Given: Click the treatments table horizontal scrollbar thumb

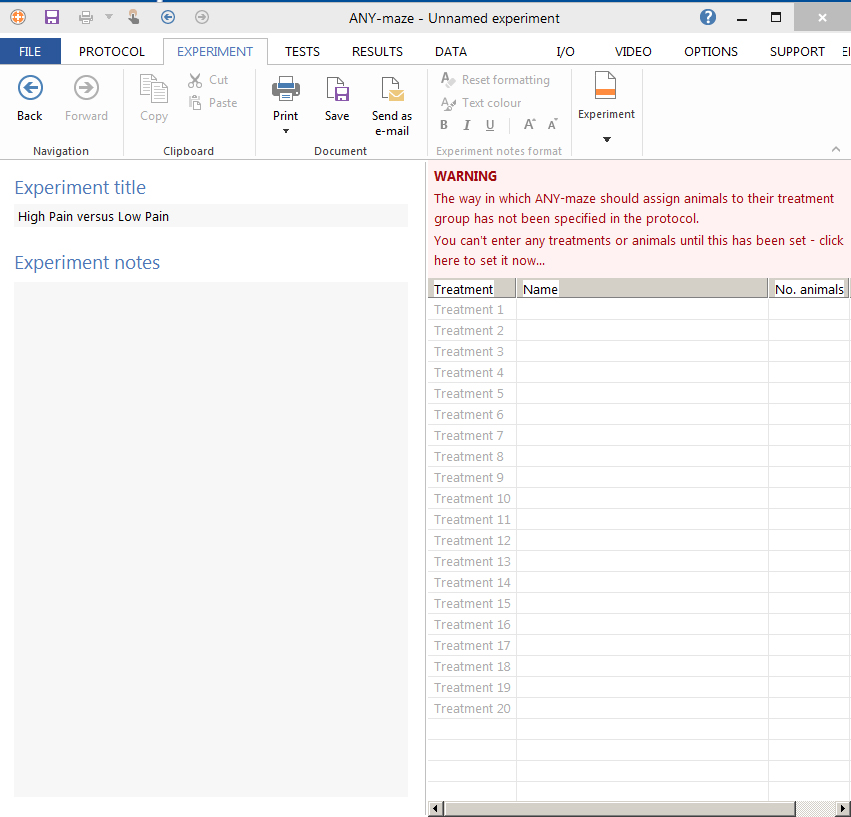Looking at the screenshot, I should [620, 808].
